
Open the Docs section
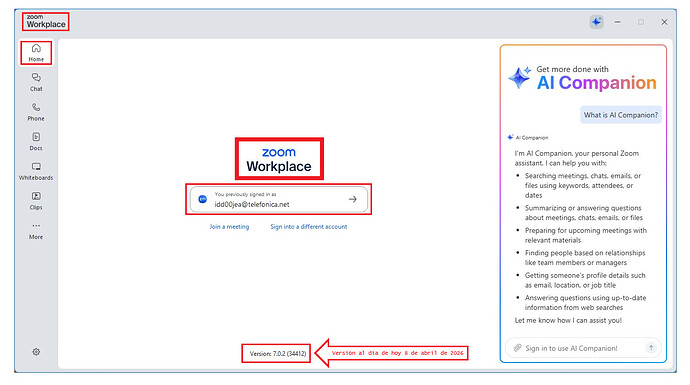pos(36,141)
